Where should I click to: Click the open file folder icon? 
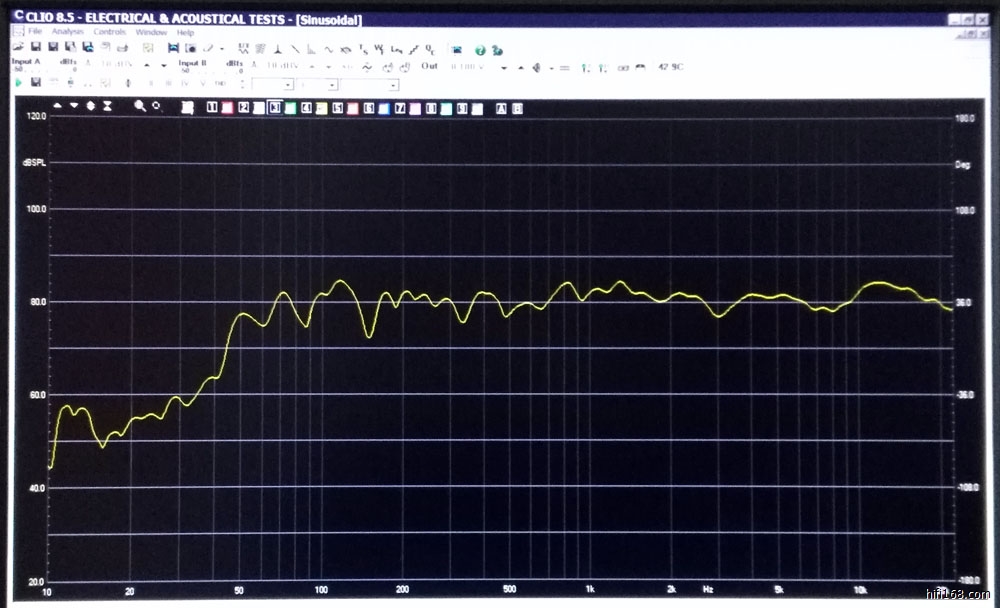click(x=17, y=47)
